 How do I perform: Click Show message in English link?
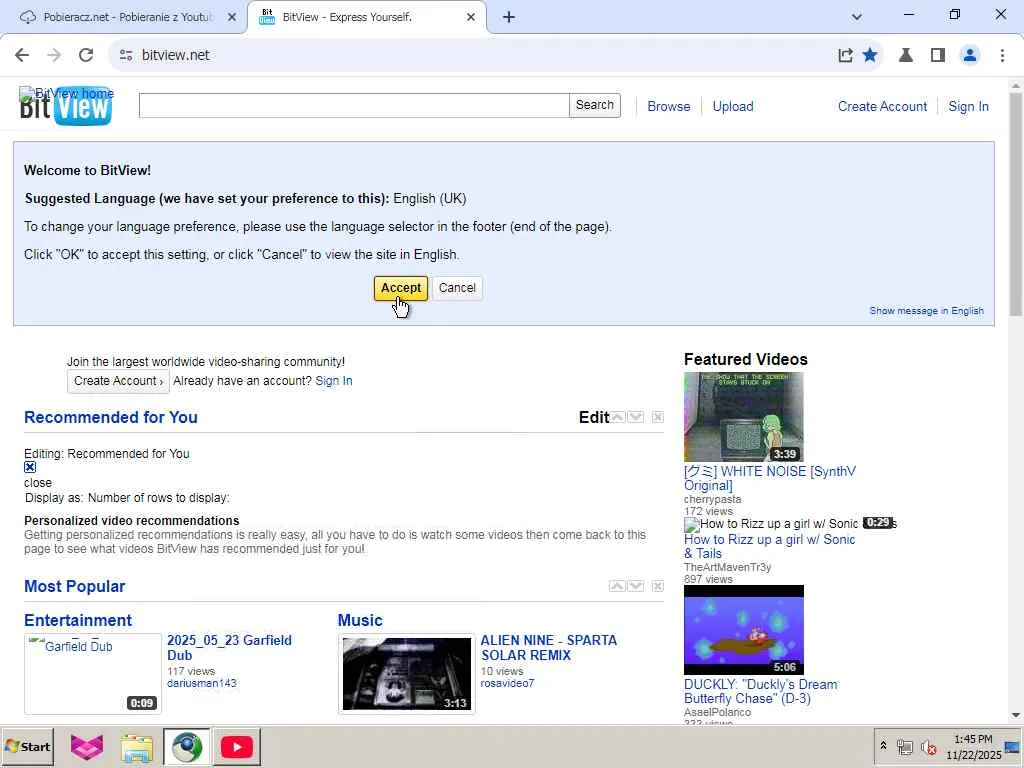pos(926,311)
